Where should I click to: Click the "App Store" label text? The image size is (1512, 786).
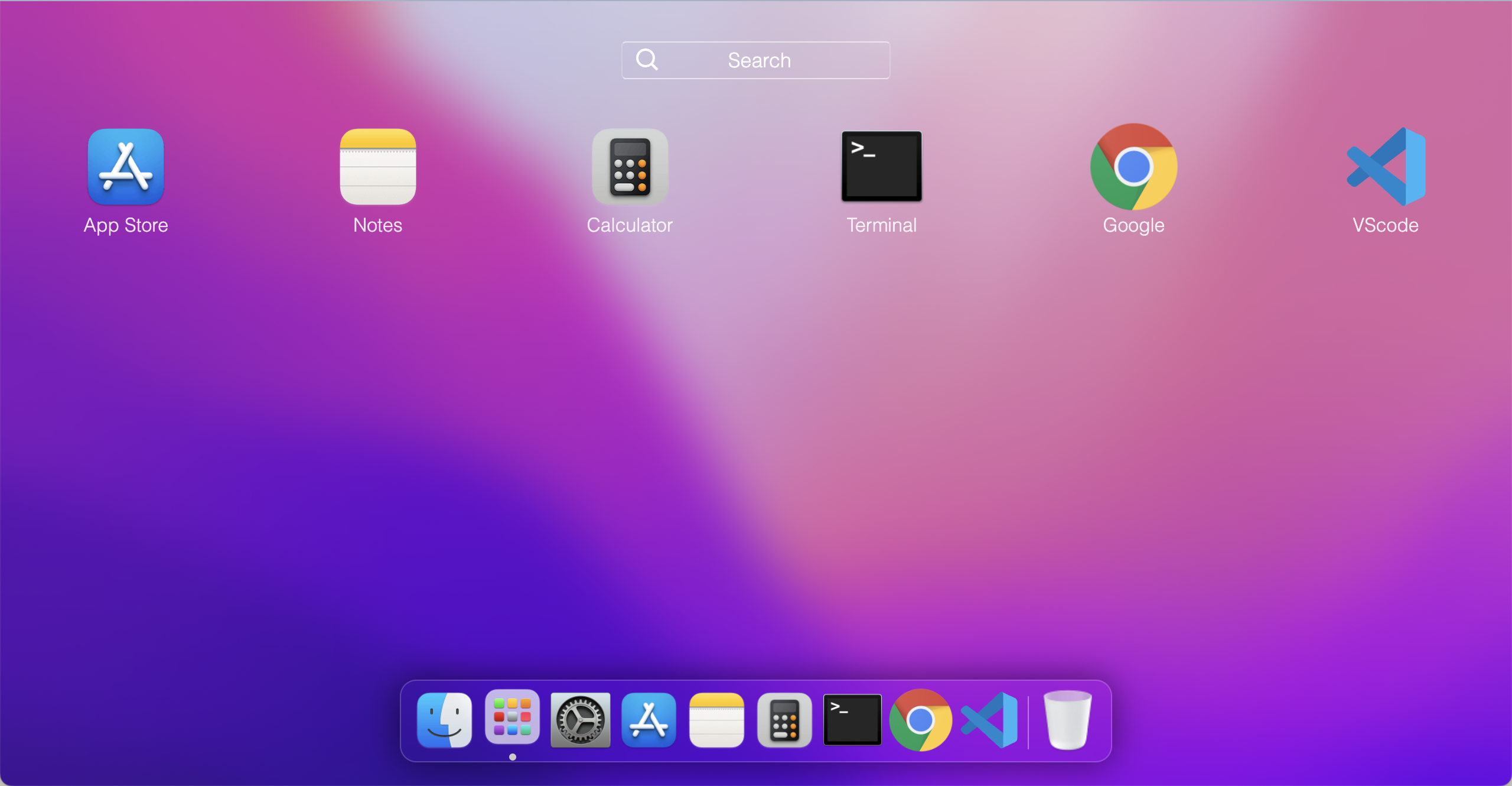point(126,225)
